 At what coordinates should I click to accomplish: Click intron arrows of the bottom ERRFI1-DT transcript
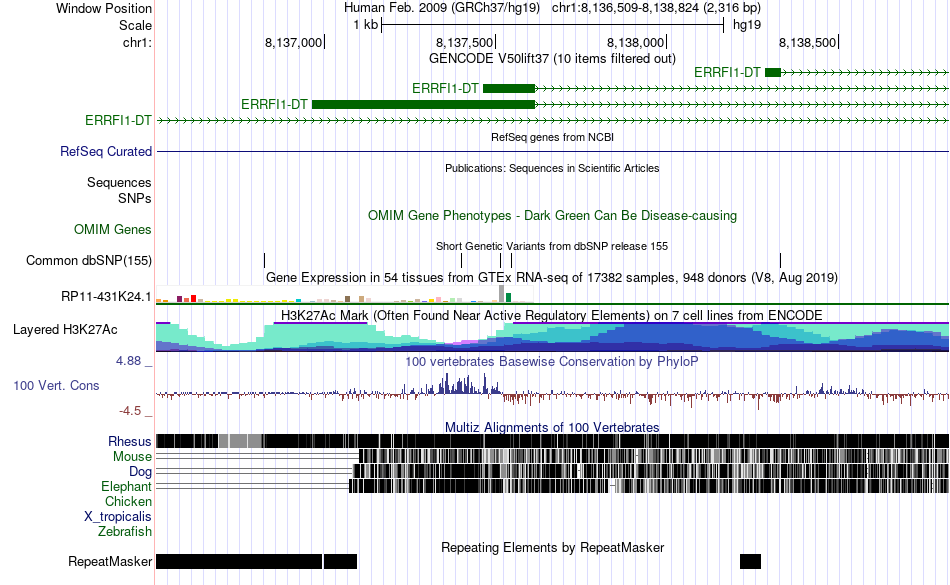553,121
